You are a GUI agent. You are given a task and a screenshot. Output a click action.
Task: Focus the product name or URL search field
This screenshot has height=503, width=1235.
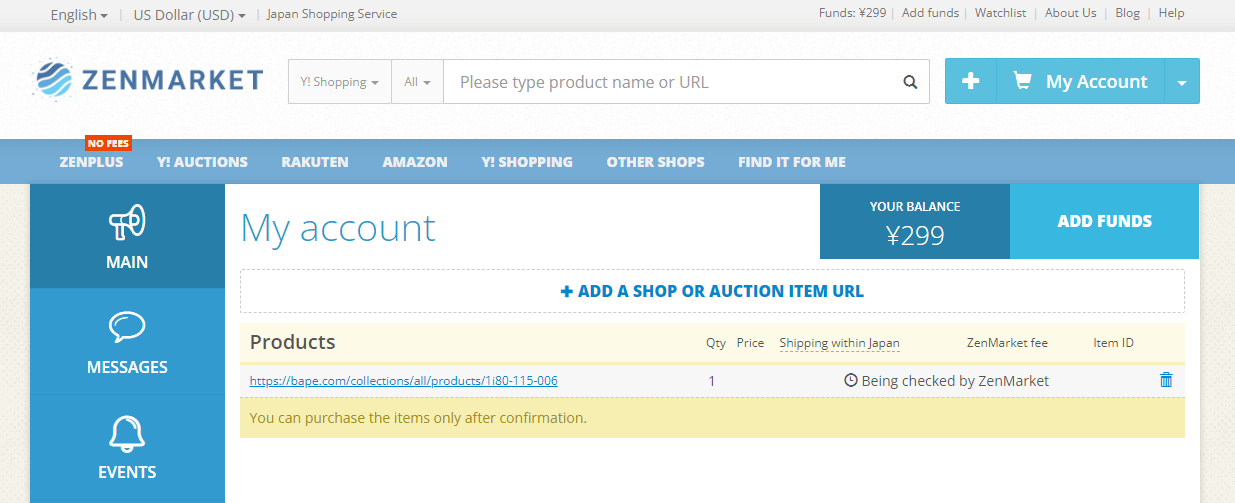pos(667,82)
